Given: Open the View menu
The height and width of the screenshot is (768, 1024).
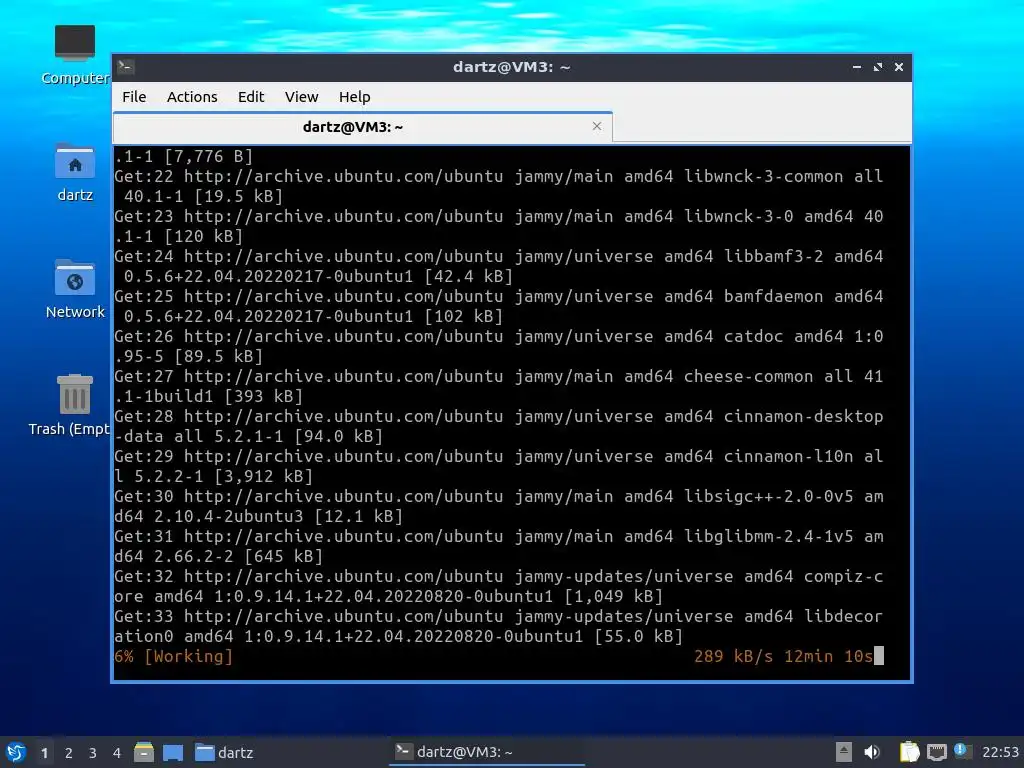Looking at the screenshot, I should coord(301,97).
